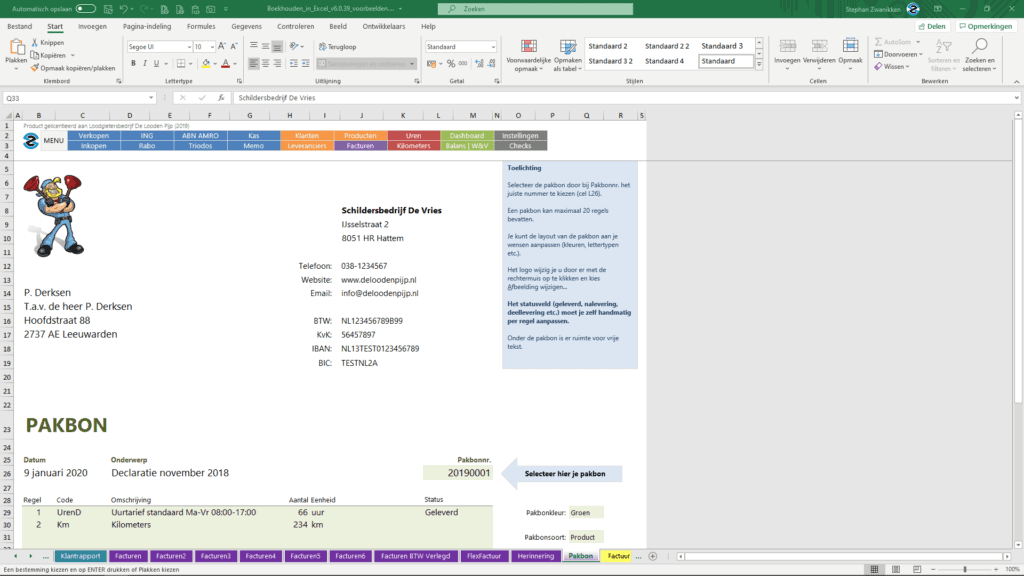
Task: Open Zoeken en selecteren
Action: point(980,56)
